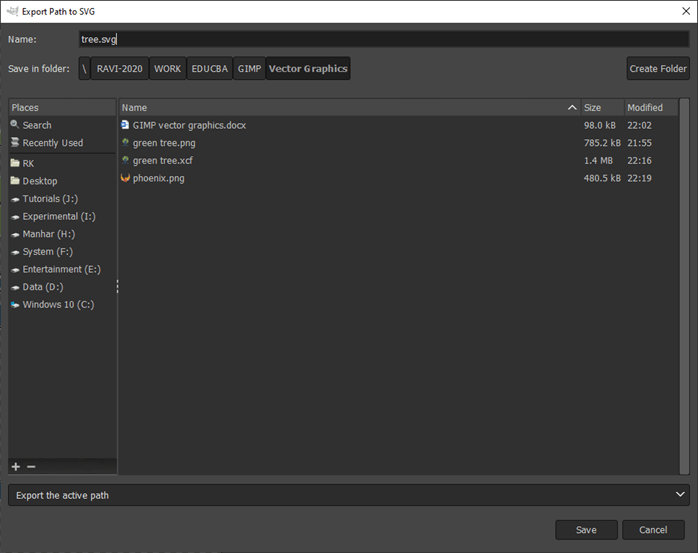698x553 pixels.
Task: Click the green tree.png file icon
Action: click(x=125, y=142)
